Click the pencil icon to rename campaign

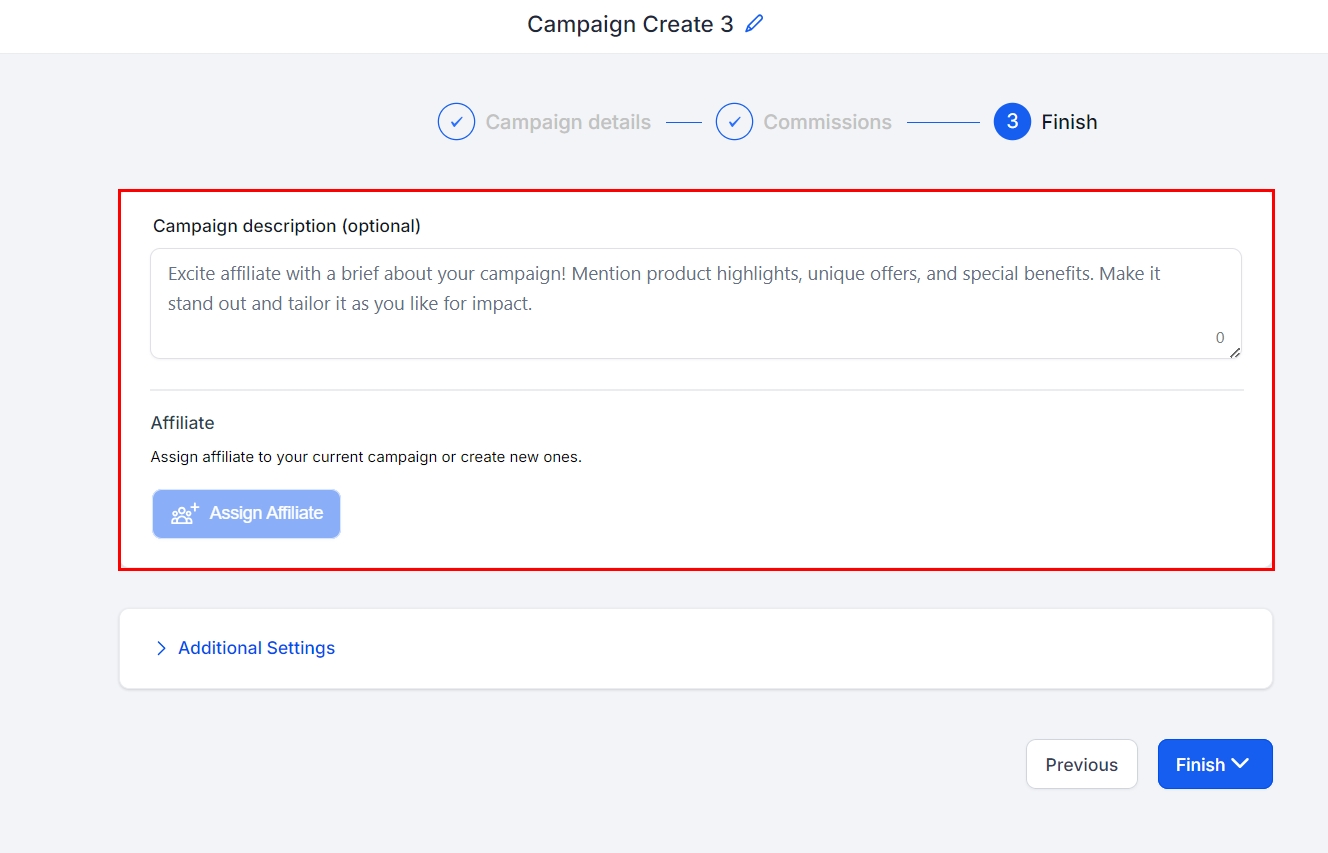754,24
